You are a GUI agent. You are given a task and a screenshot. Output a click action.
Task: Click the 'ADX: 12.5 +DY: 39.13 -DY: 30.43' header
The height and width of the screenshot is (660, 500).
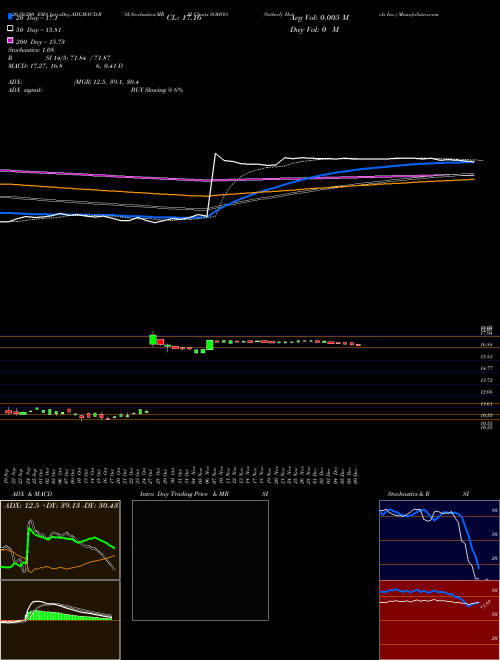point(61,506)
